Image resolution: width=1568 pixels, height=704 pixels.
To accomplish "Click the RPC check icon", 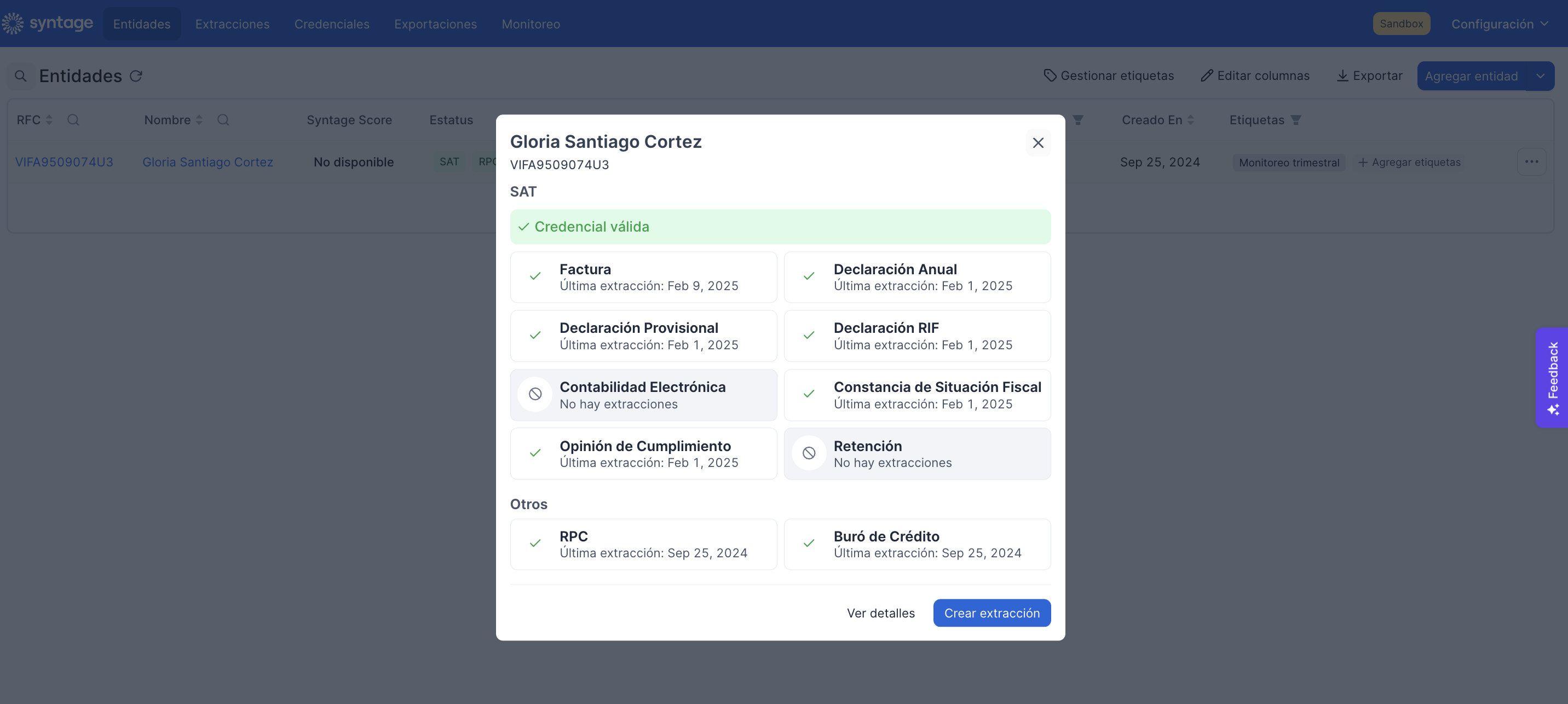I will tap(535, 544).
